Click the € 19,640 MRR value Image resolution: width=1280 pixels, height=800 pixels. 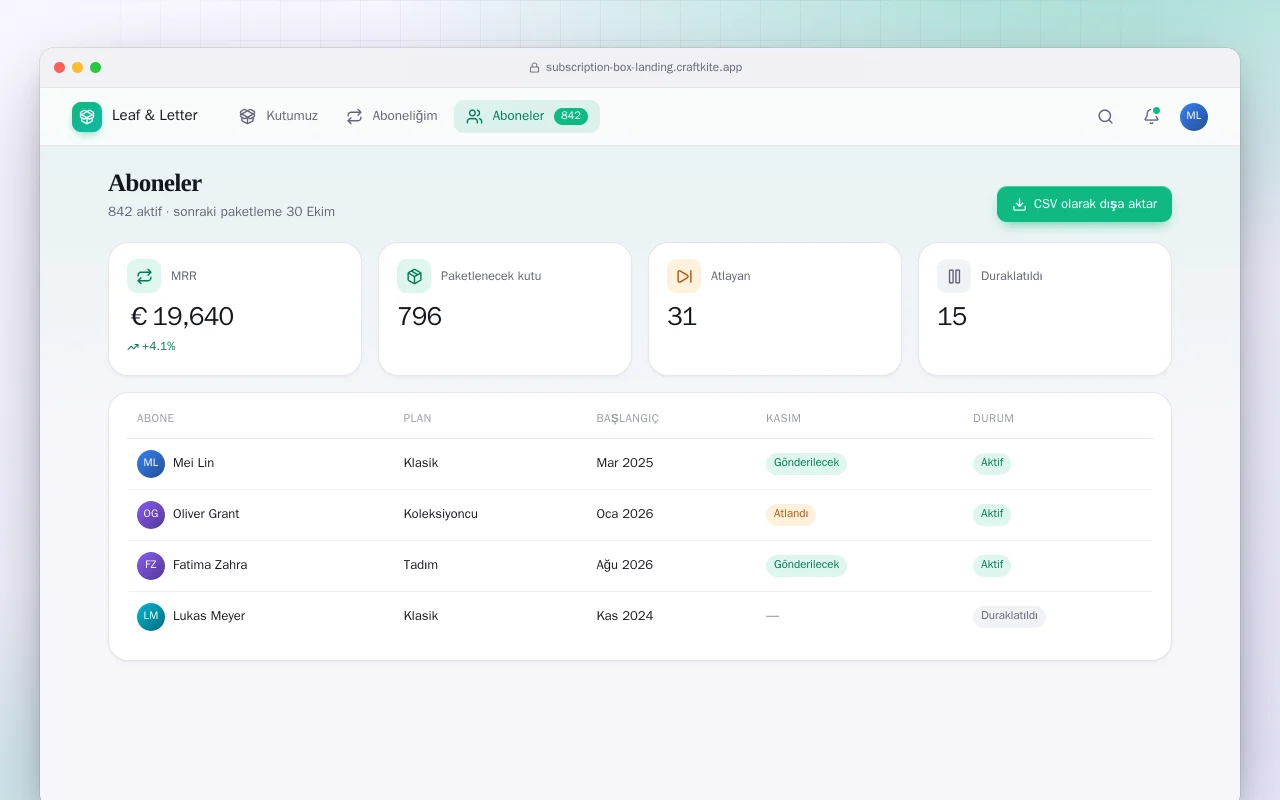click(x=182, y=317)
